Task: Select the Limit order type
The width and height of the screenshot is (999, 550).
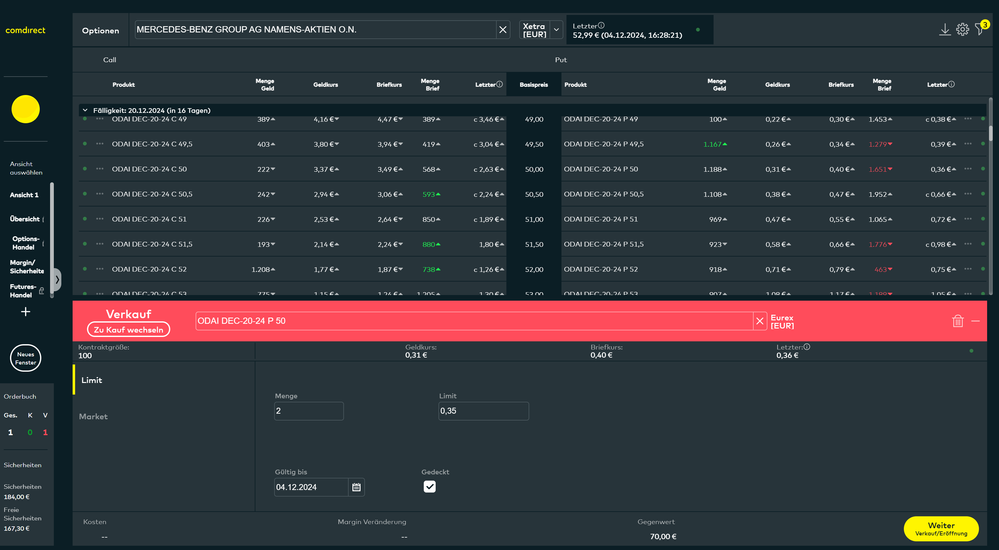Action: click(x=91, y=380)
